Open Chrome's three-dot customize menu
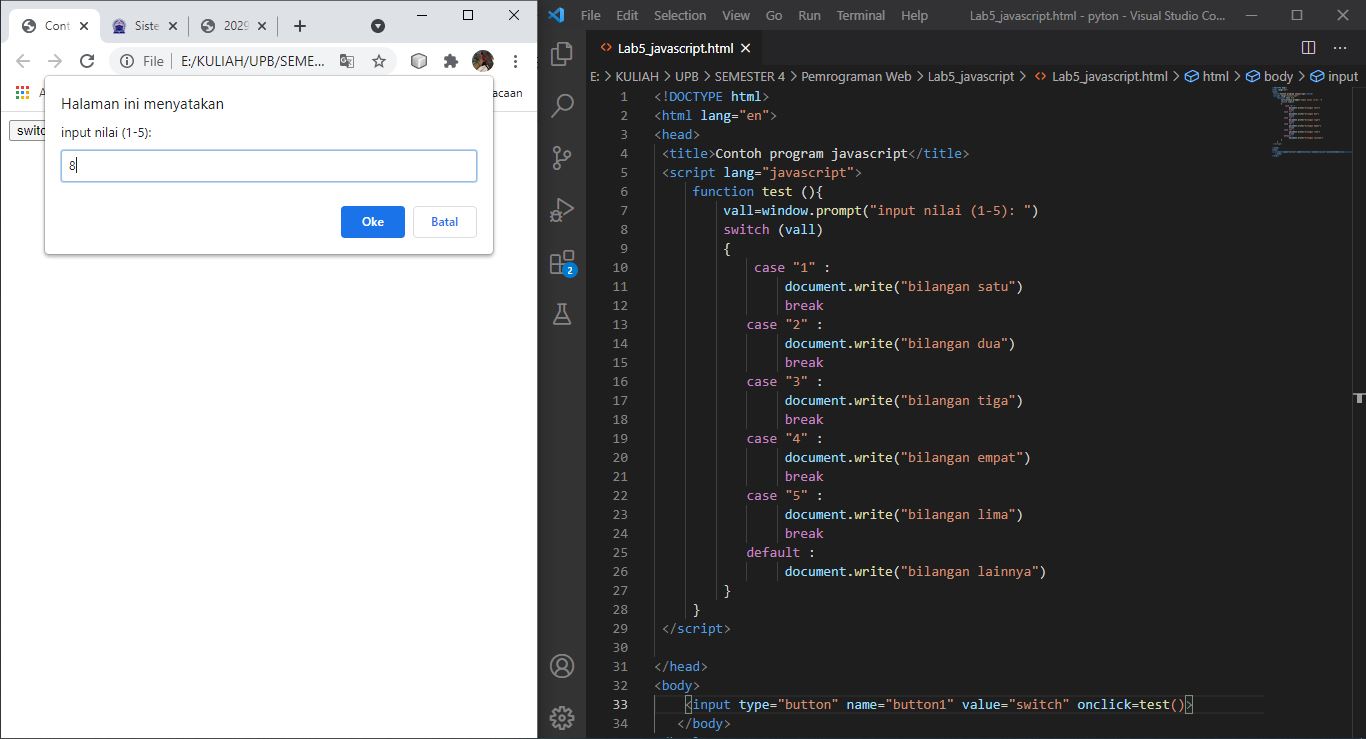This screenshot has width=1366, height=739. [516, 61]
